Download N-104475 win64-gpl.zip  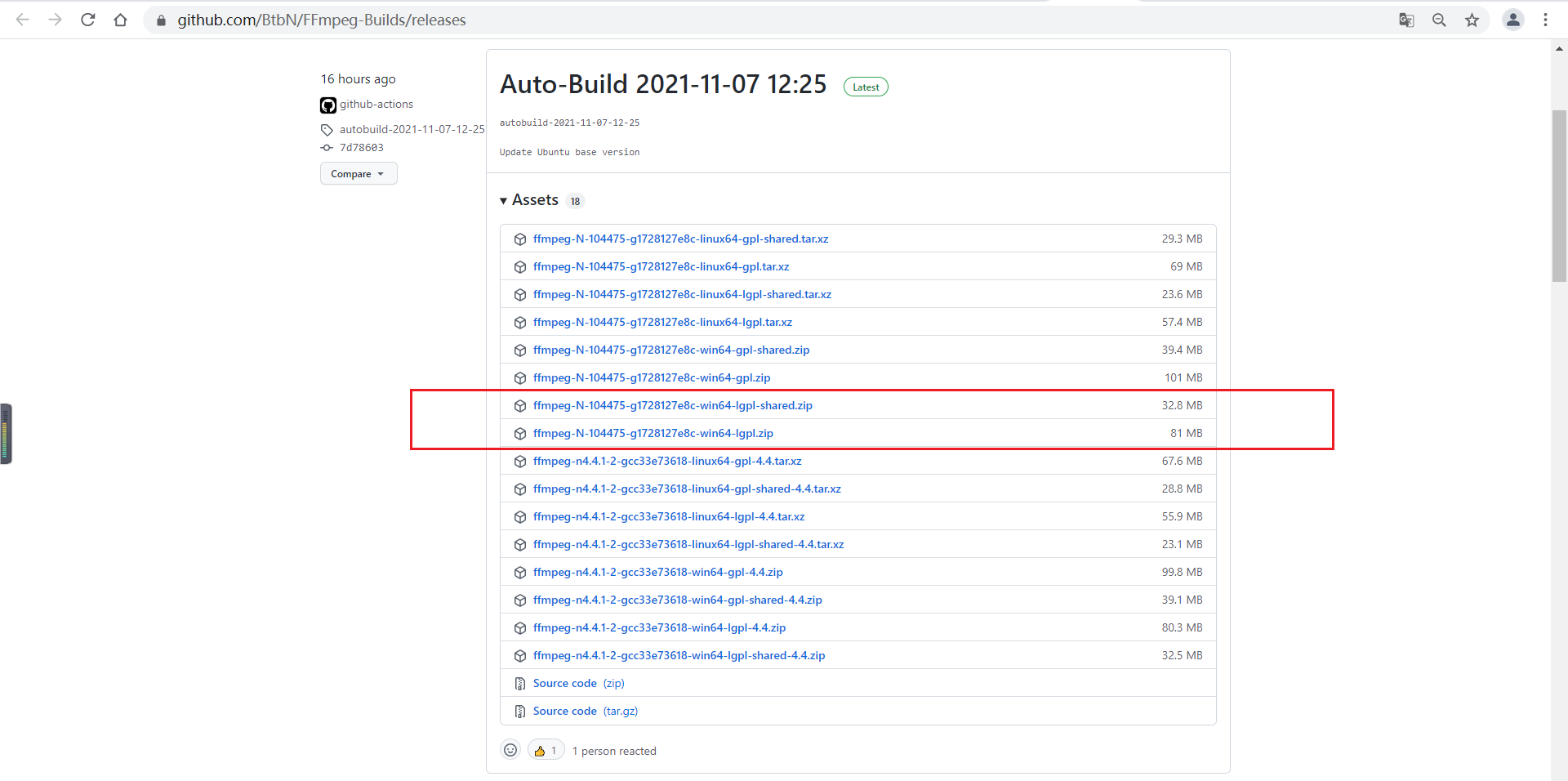point(652,377)
